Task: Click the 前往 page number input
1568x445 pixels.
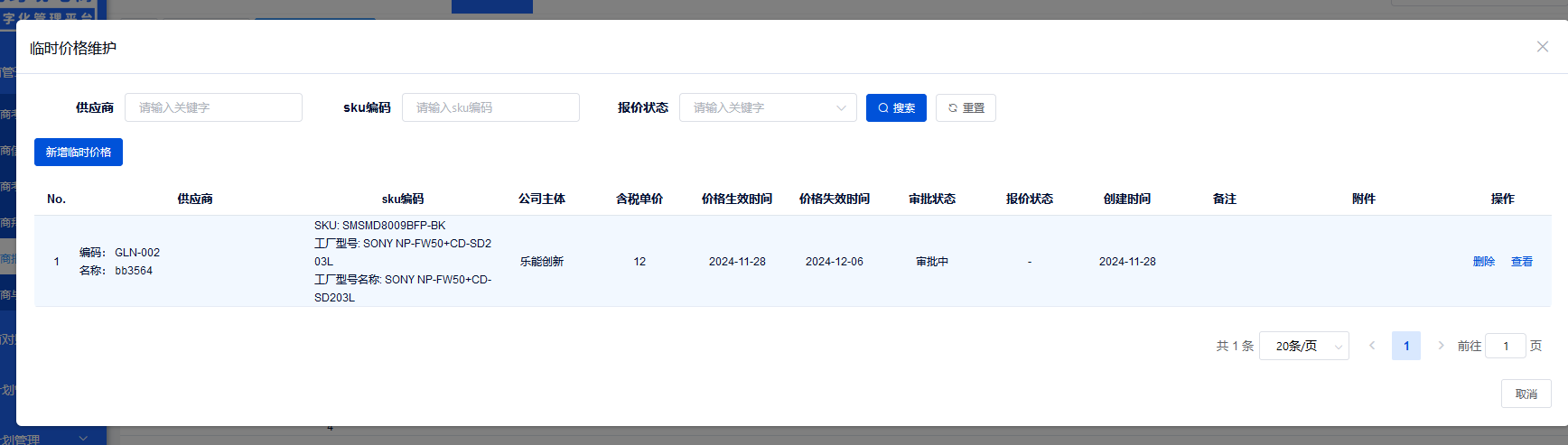Action: click(1505, 346)
